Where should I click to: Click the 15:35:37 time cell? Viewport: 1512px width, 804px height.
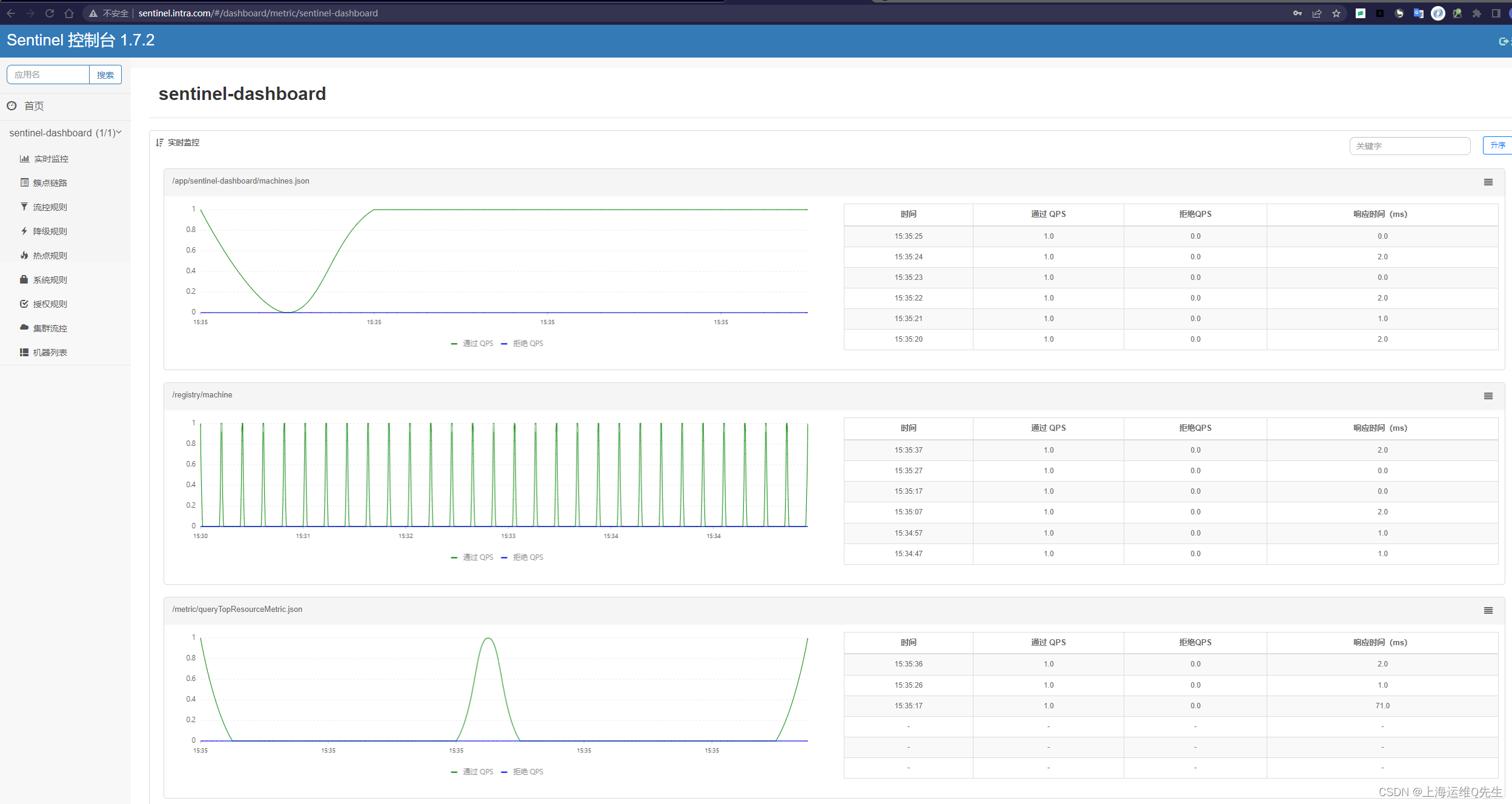click(x=909, y=450)
